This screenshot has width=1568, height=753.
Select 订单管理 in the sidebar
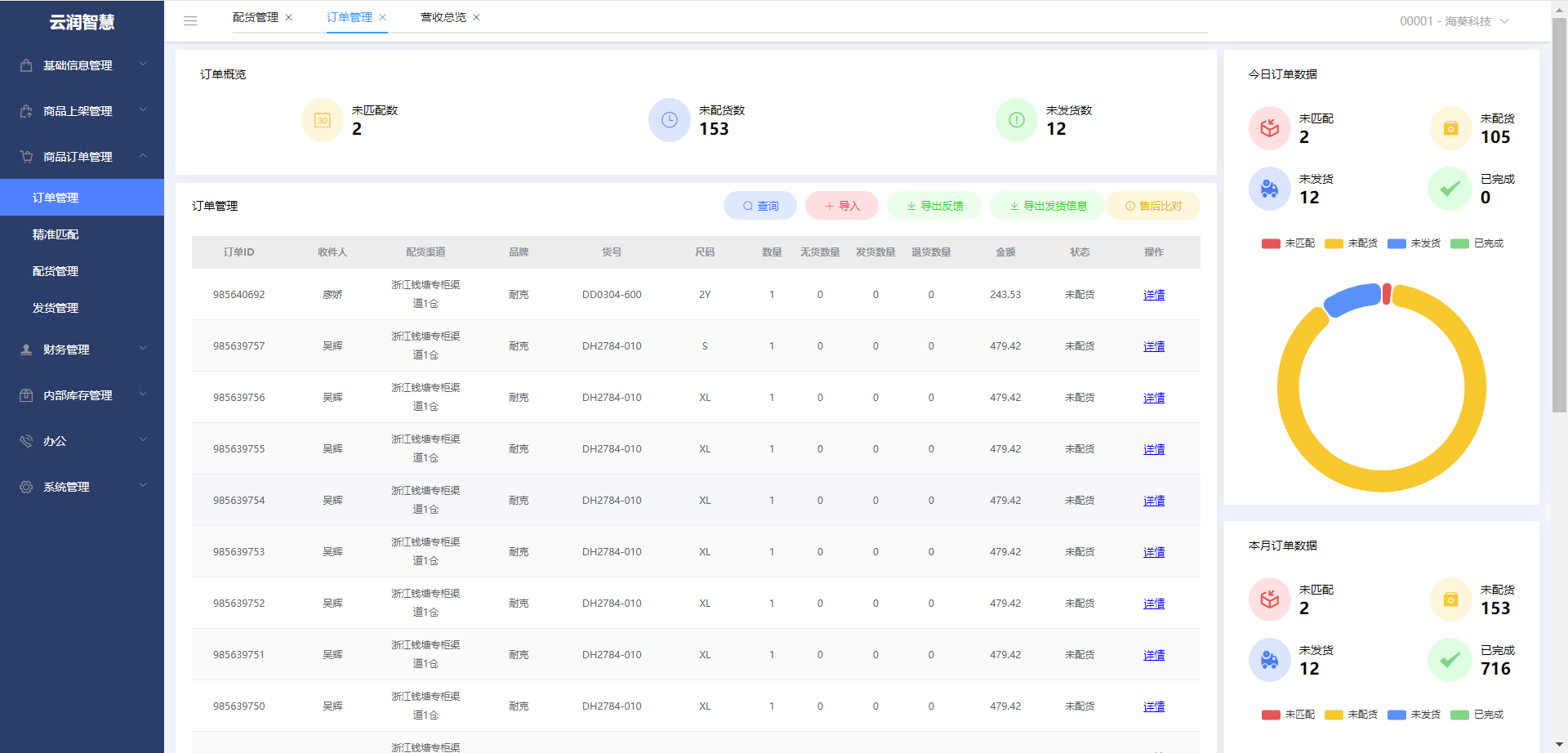pos(82,198)
